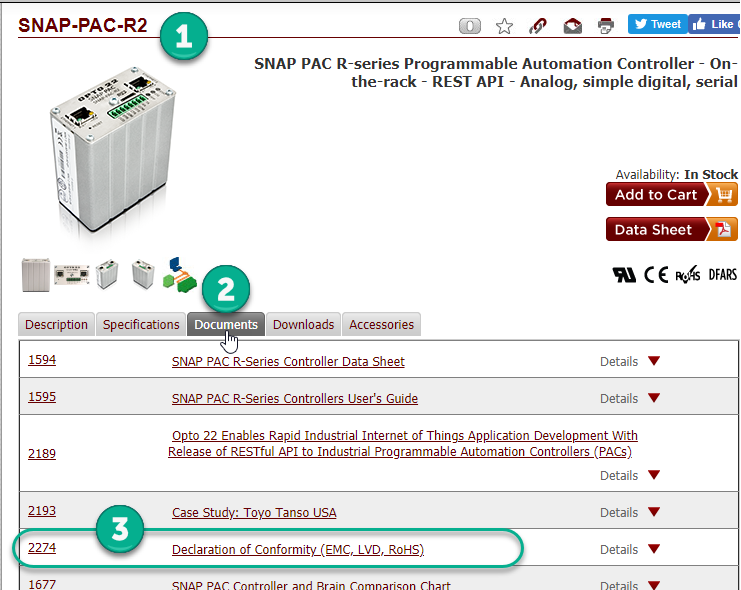Open document number 1594 link
Screen dimensions: 741x590
point(42,360)
